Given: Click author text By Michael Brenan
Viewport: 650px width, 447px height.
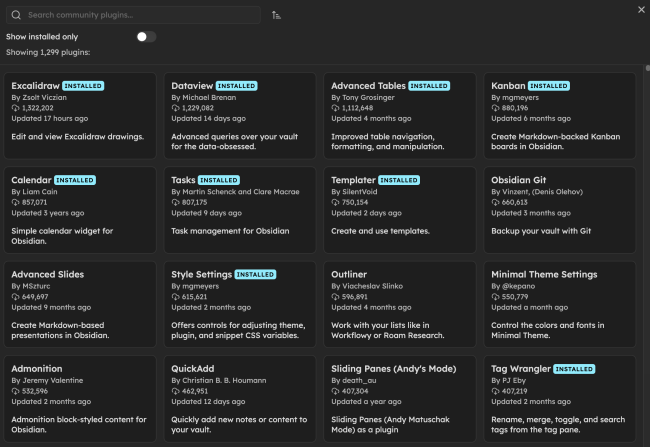Looking at the screenshot, I should 204,97.
